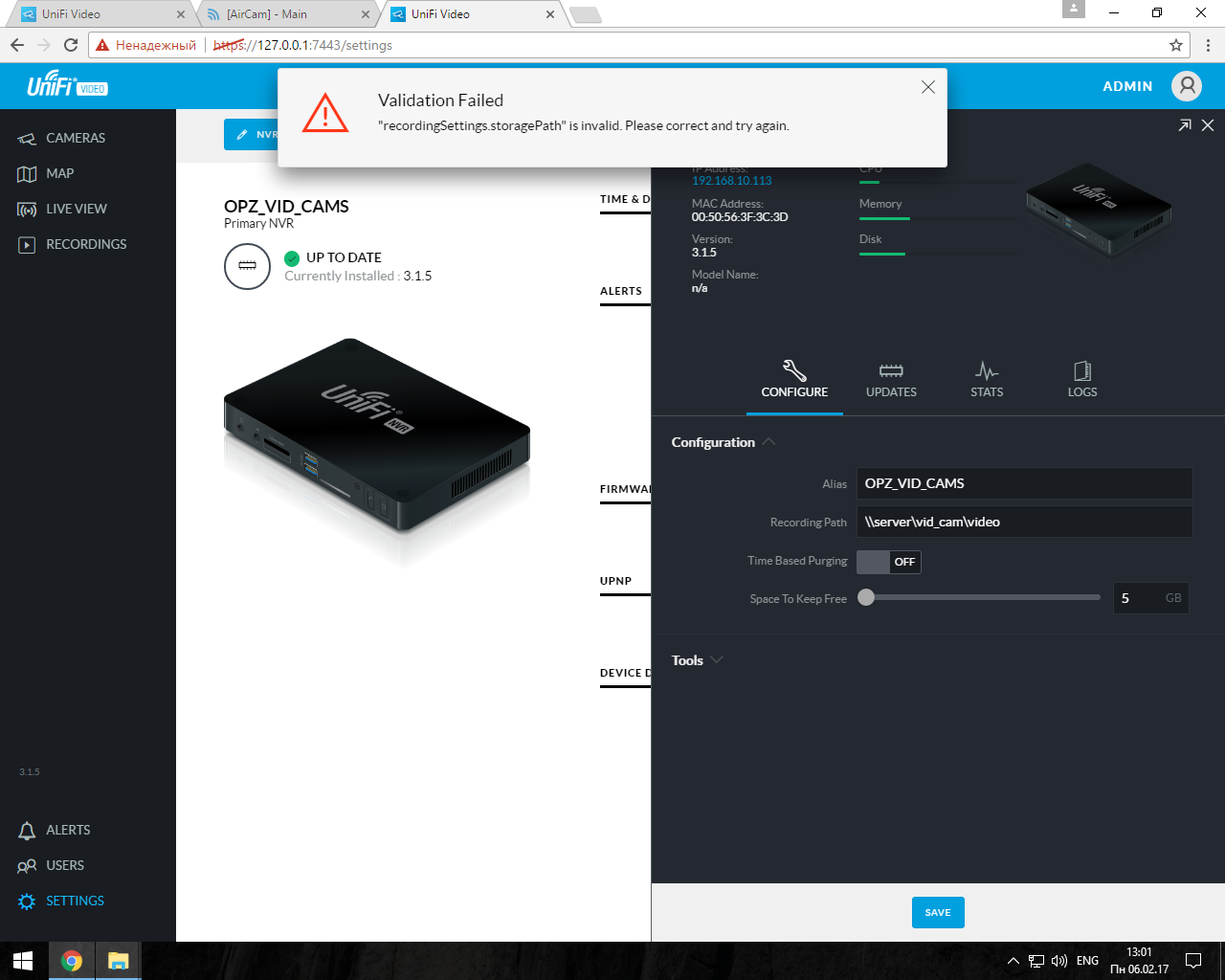
Task: Switch to the AirCam Main browser tab
Action: click(x=287, y=13)
